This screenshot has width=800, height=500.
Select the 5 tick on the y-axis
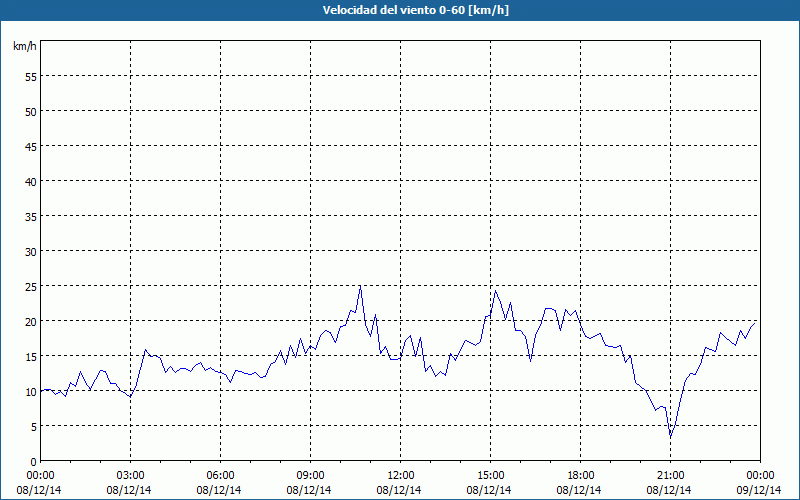tap(34, 427)
